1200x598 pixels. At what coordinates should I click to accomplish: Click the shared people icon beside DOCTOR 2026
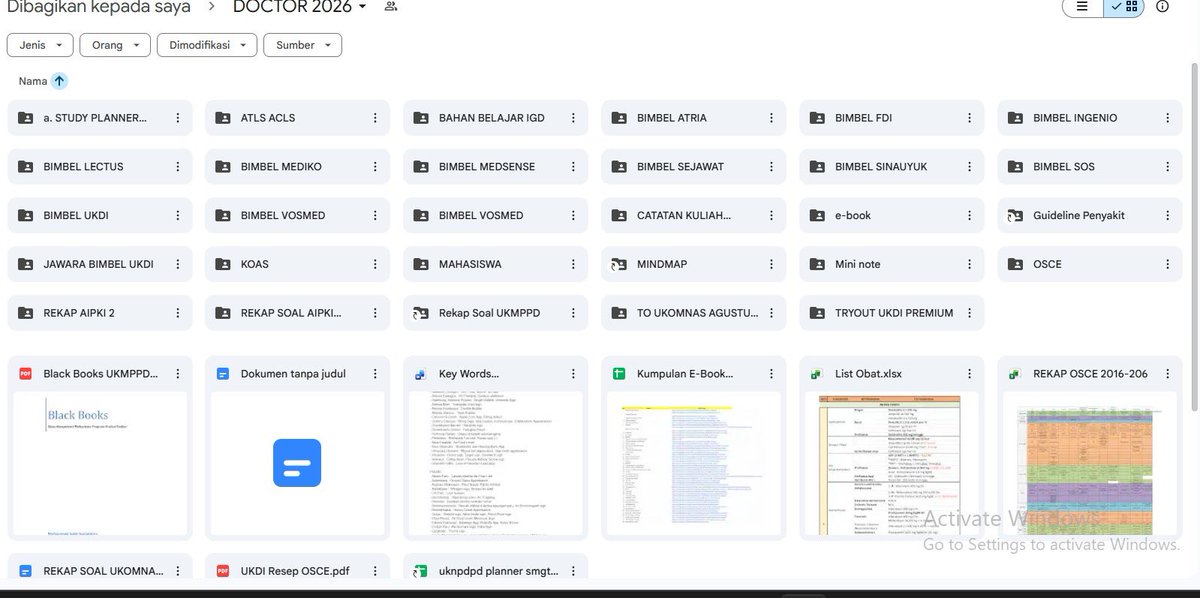pyautogui.click(x=390, y=7)
